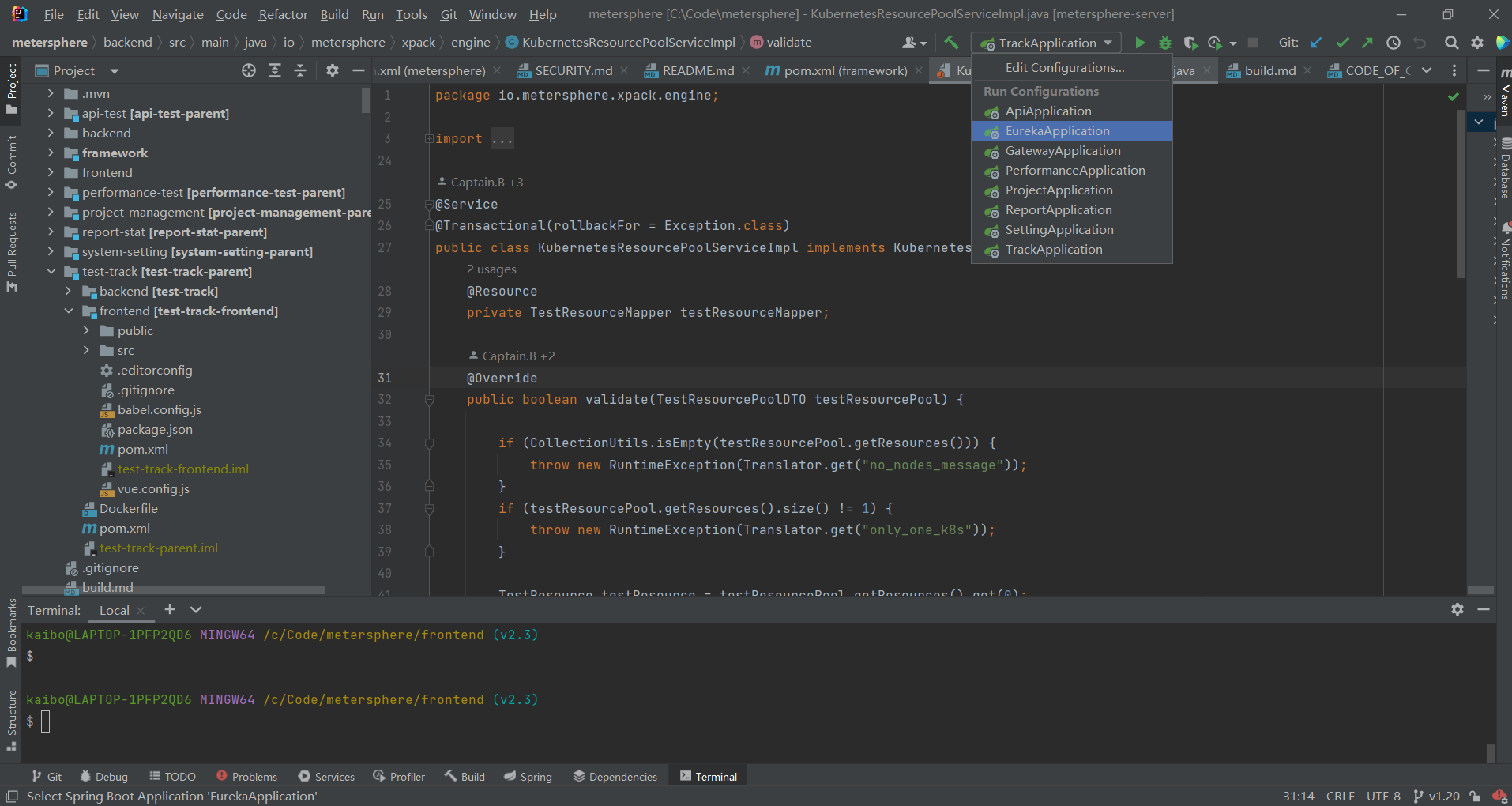1512x806 pixels.
Task: Collapse the test-track module node
Action: tap(51, 271)
